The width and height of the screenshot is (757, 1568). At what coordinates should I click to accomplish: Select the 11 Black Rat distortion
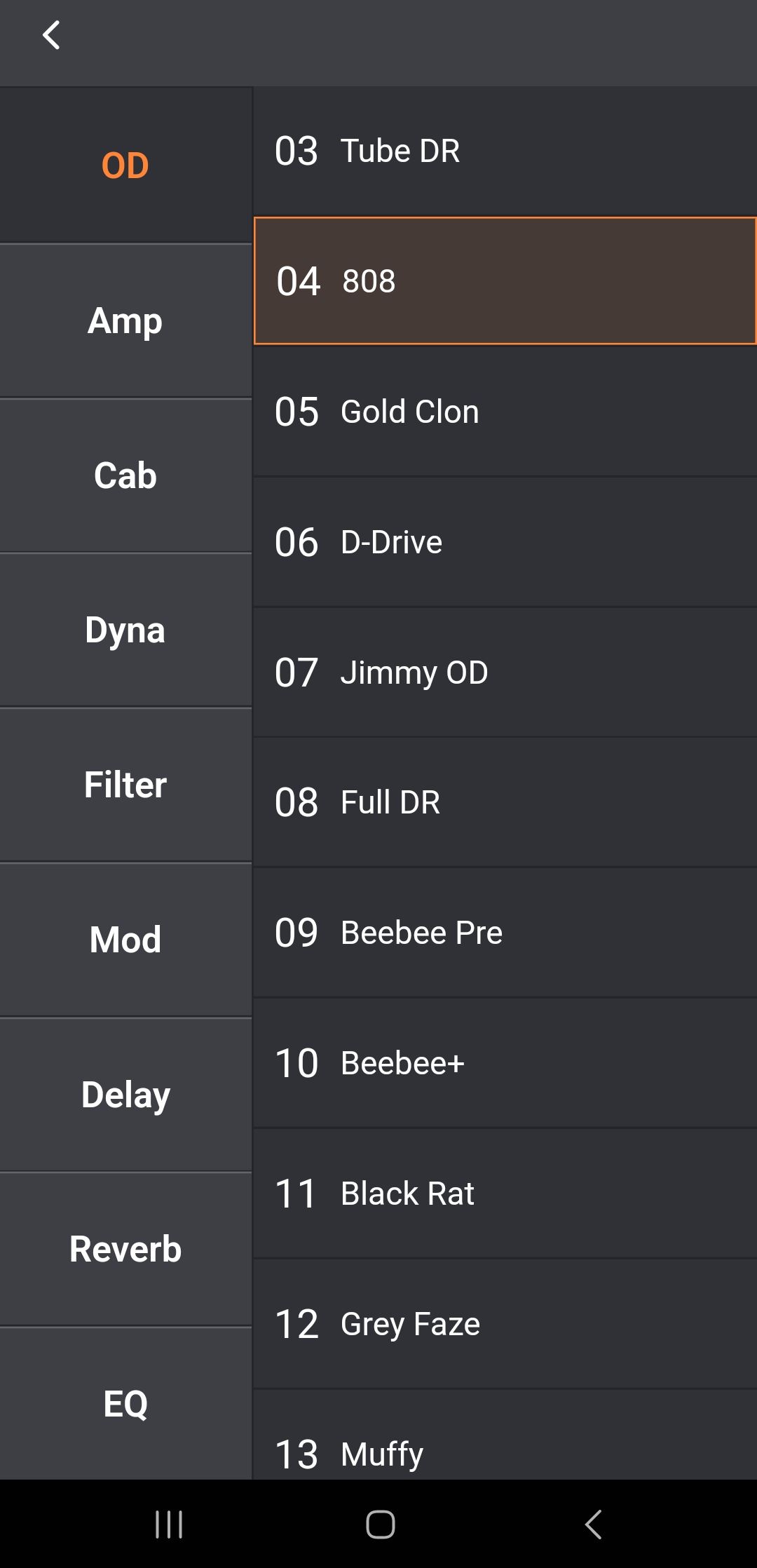click(x=505, y=1194)
